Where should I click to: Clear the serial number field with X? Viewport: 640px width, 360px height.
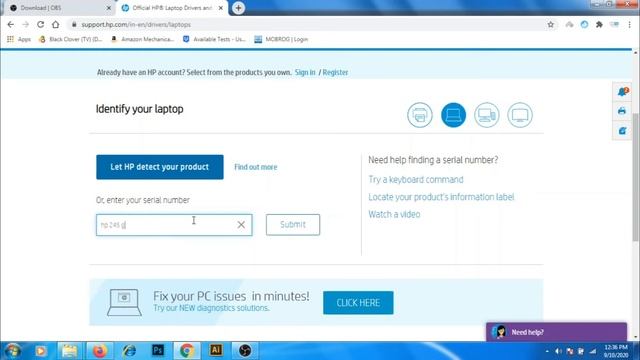click(241, 224)
